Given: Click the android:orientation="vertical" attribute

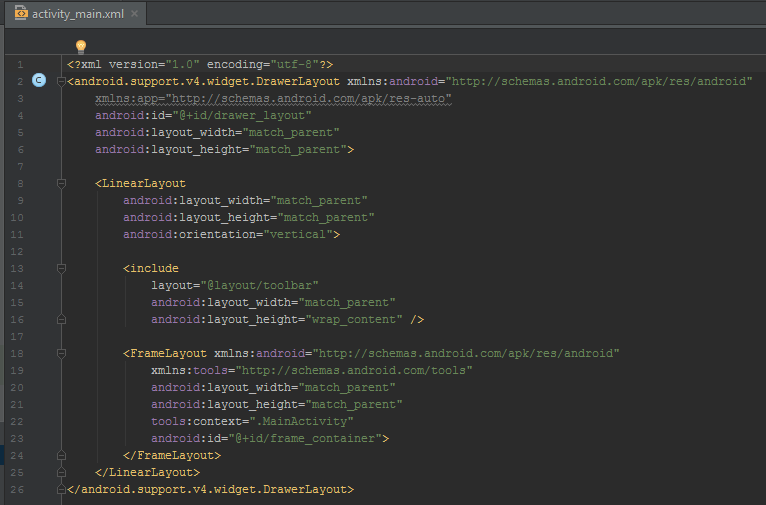Looking at the screenshot, I should [x=228, y=234].
